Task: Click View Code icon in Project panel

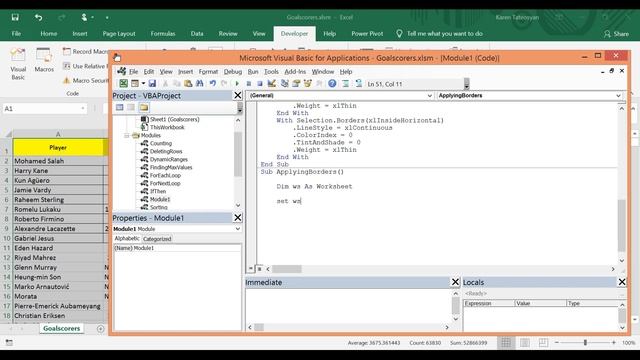Action: tap(120, 107)
